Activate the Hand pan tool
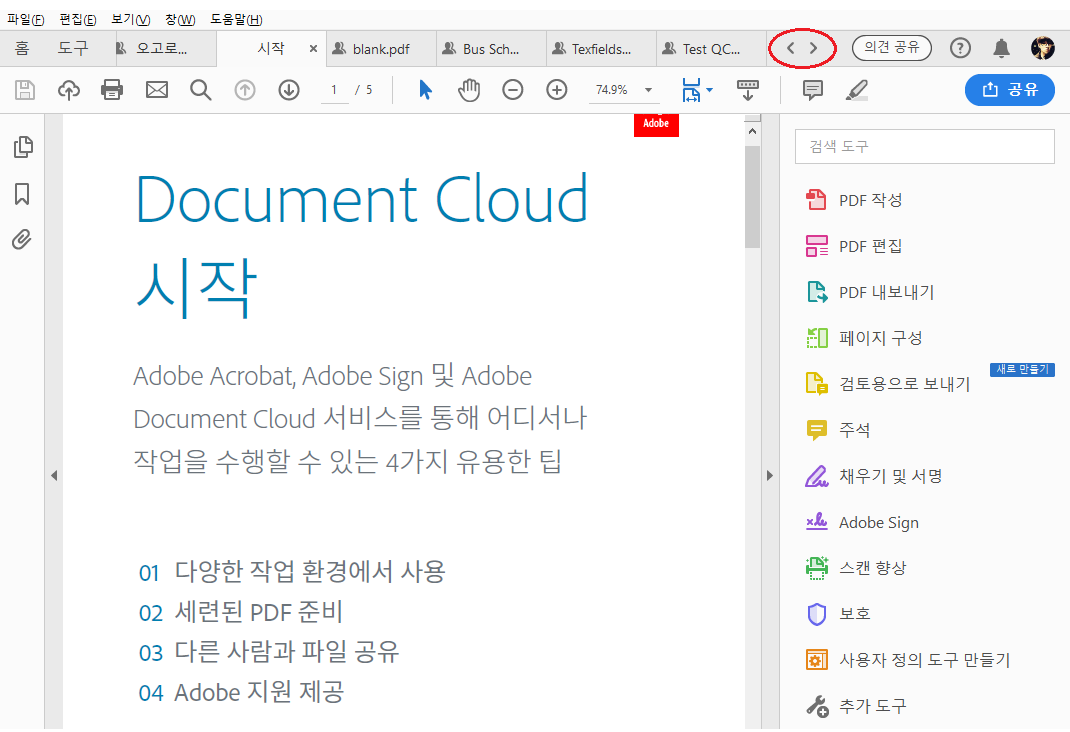The image size is (1070, 732). click(469, 89)
